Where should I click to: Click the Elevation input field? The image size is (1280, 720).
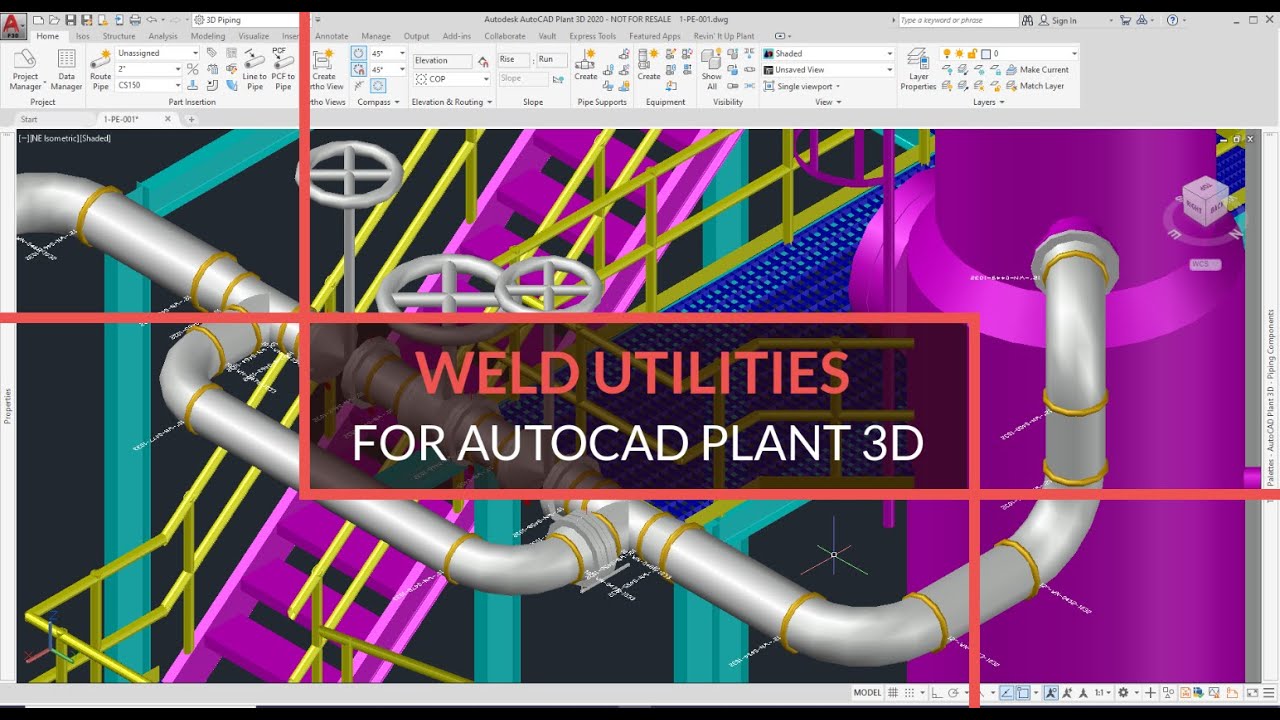coord(443,60)
